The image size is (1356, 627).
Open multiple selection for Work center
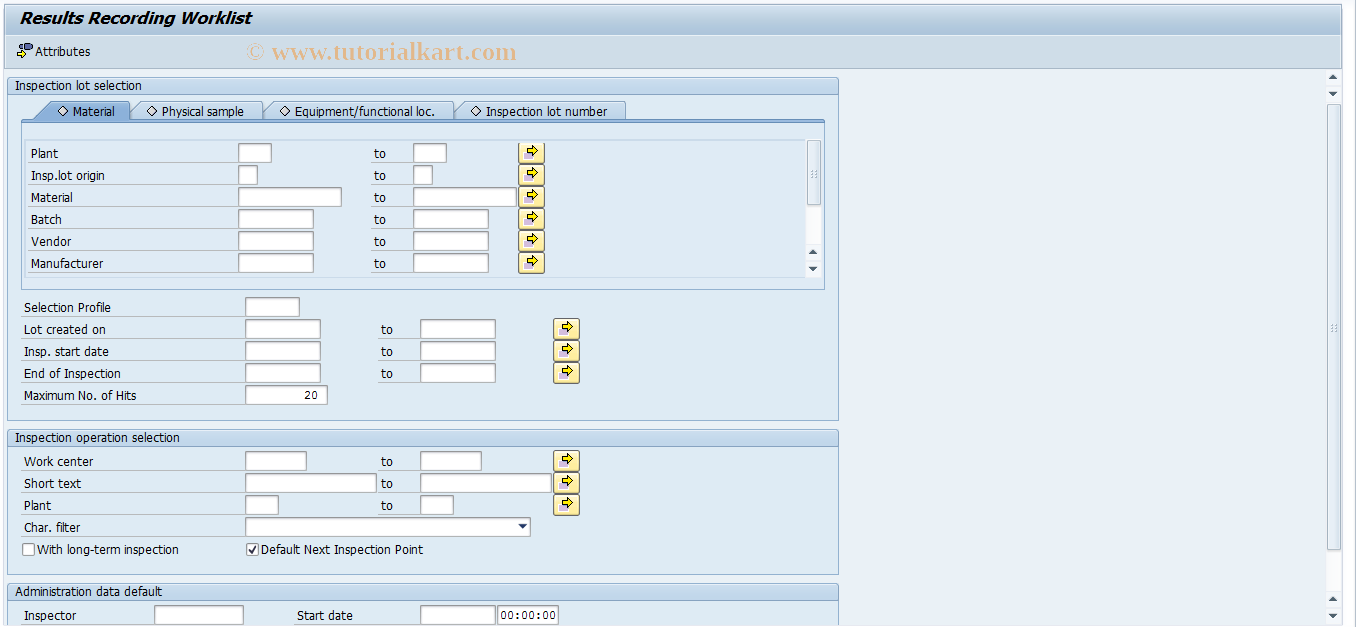[566, 460]
